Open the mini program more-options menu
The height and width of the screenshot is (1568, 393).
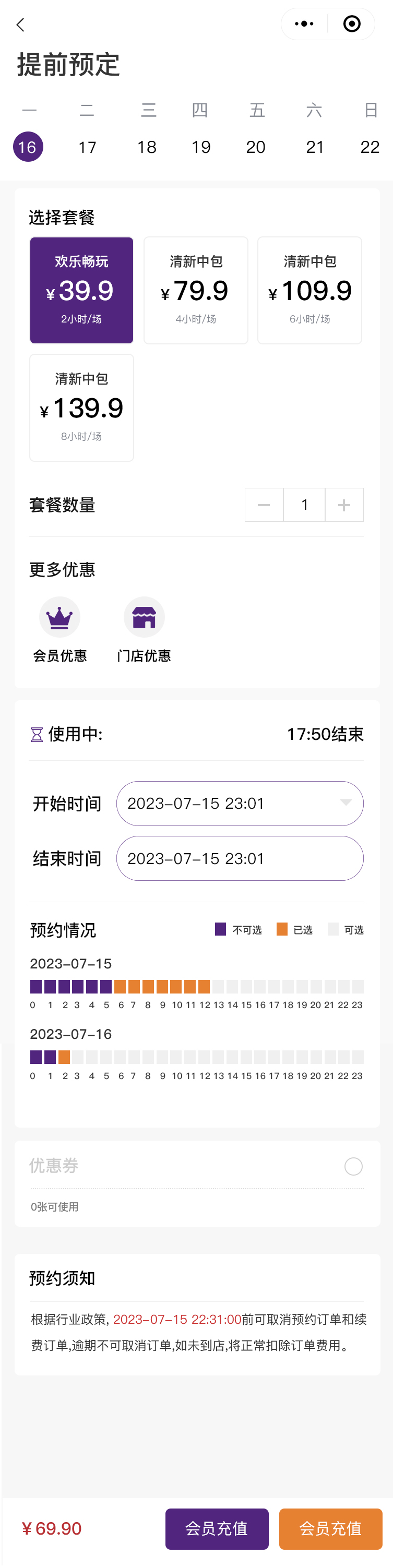pyautogui.click(x=304, y=25)
